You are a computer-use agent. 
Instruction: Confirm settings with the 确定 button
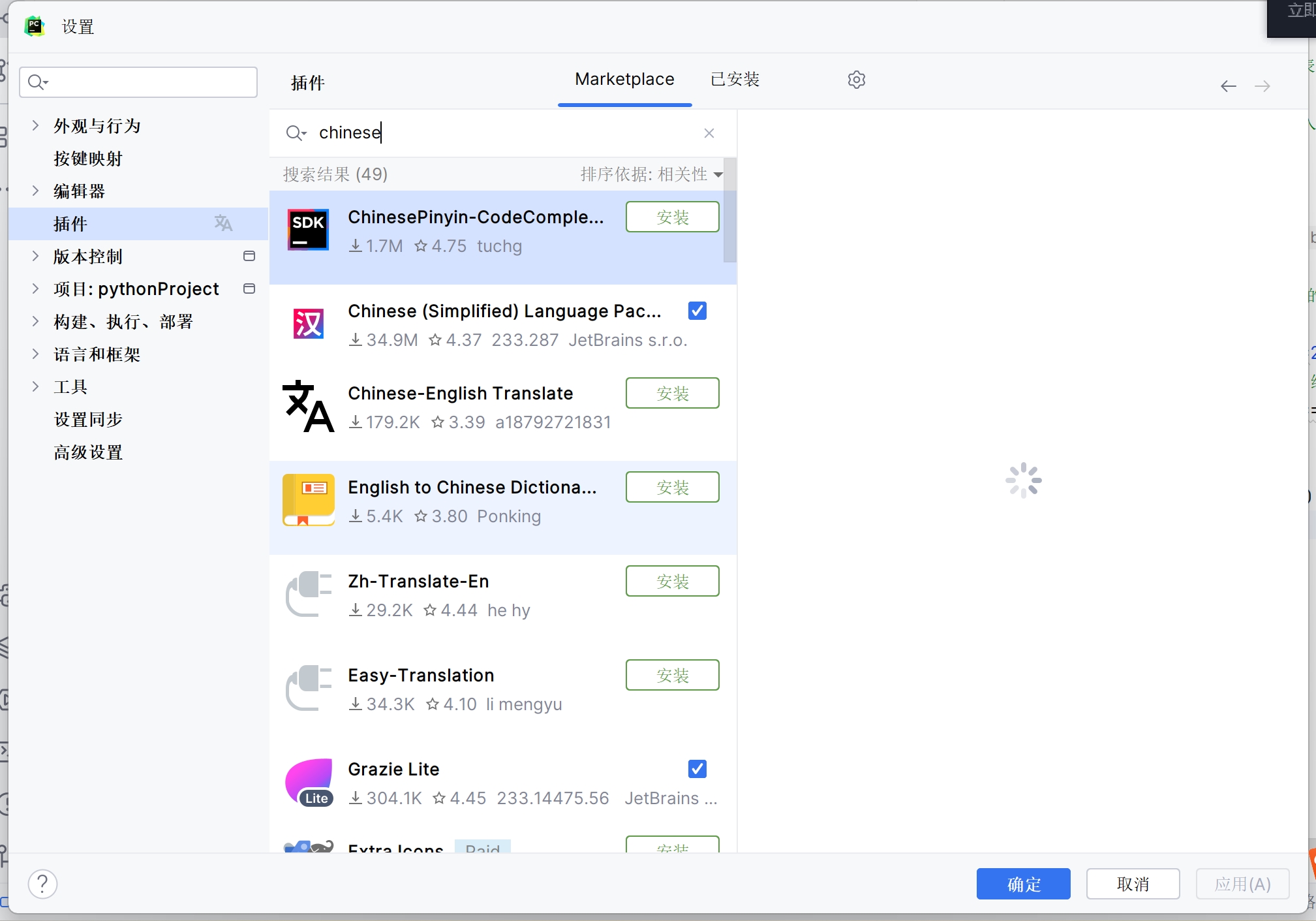1023,884
